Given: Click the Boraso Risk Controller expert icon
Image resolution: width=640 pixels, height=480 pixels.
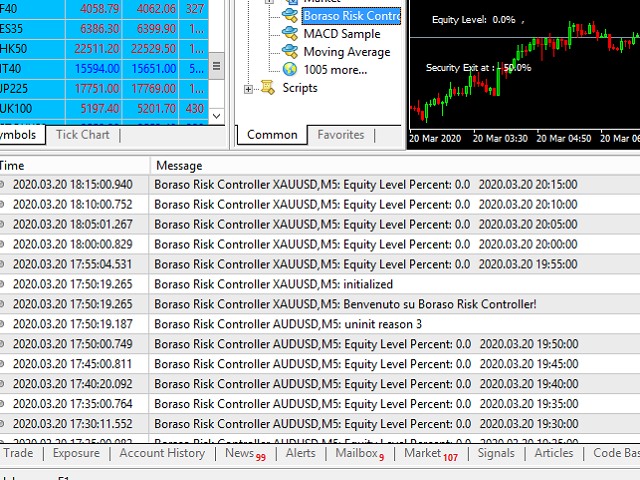Looking at the screenshot, I should (290, 16).
